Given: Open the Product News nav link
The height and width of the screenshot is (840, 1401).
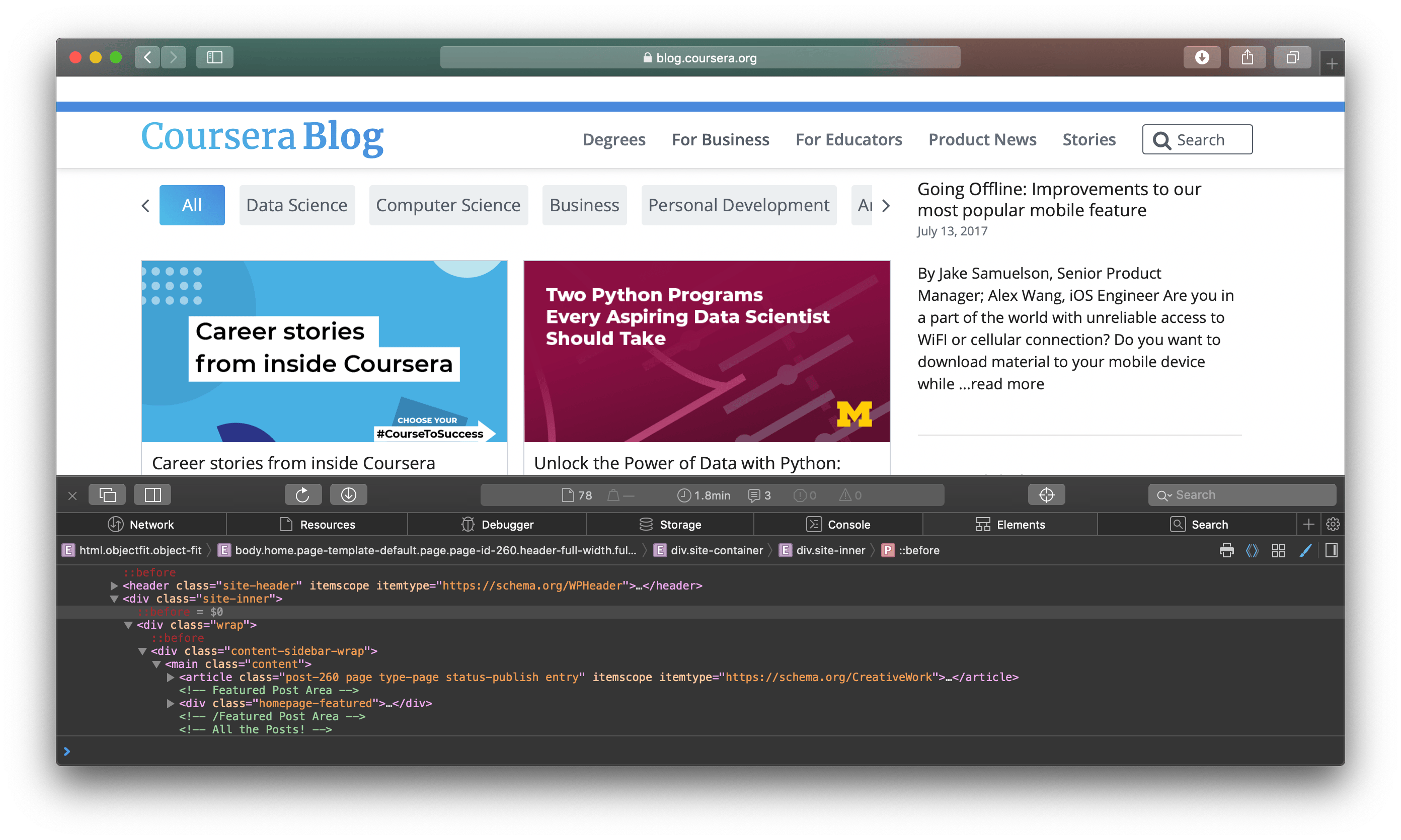Looking at the screenshot, I should click(982, 139).
